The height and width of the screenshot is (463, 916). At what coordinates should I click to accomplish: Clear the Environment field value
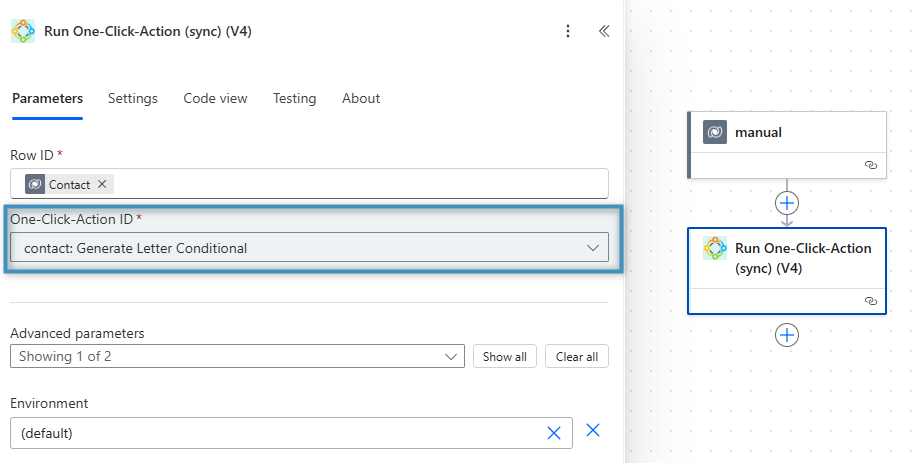554,433
